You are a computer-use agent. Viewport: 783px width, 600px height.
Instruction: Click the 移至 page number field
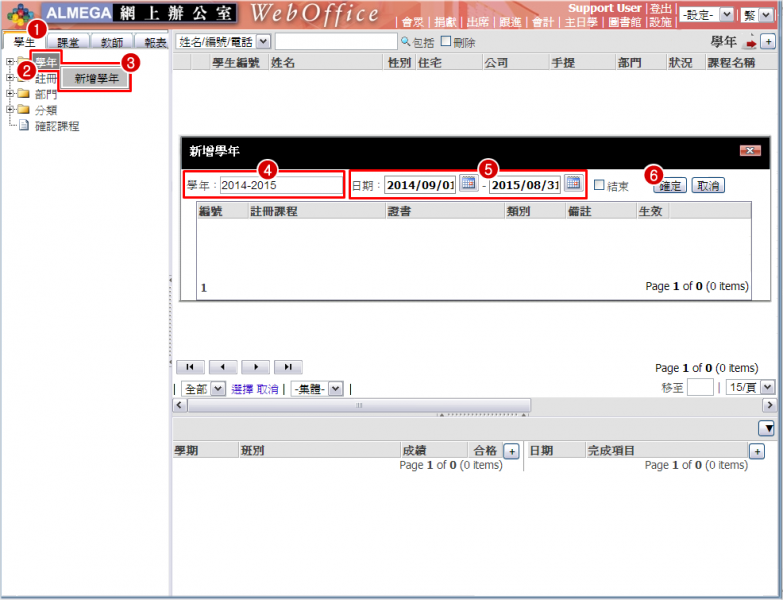click(x=700, y=387)
